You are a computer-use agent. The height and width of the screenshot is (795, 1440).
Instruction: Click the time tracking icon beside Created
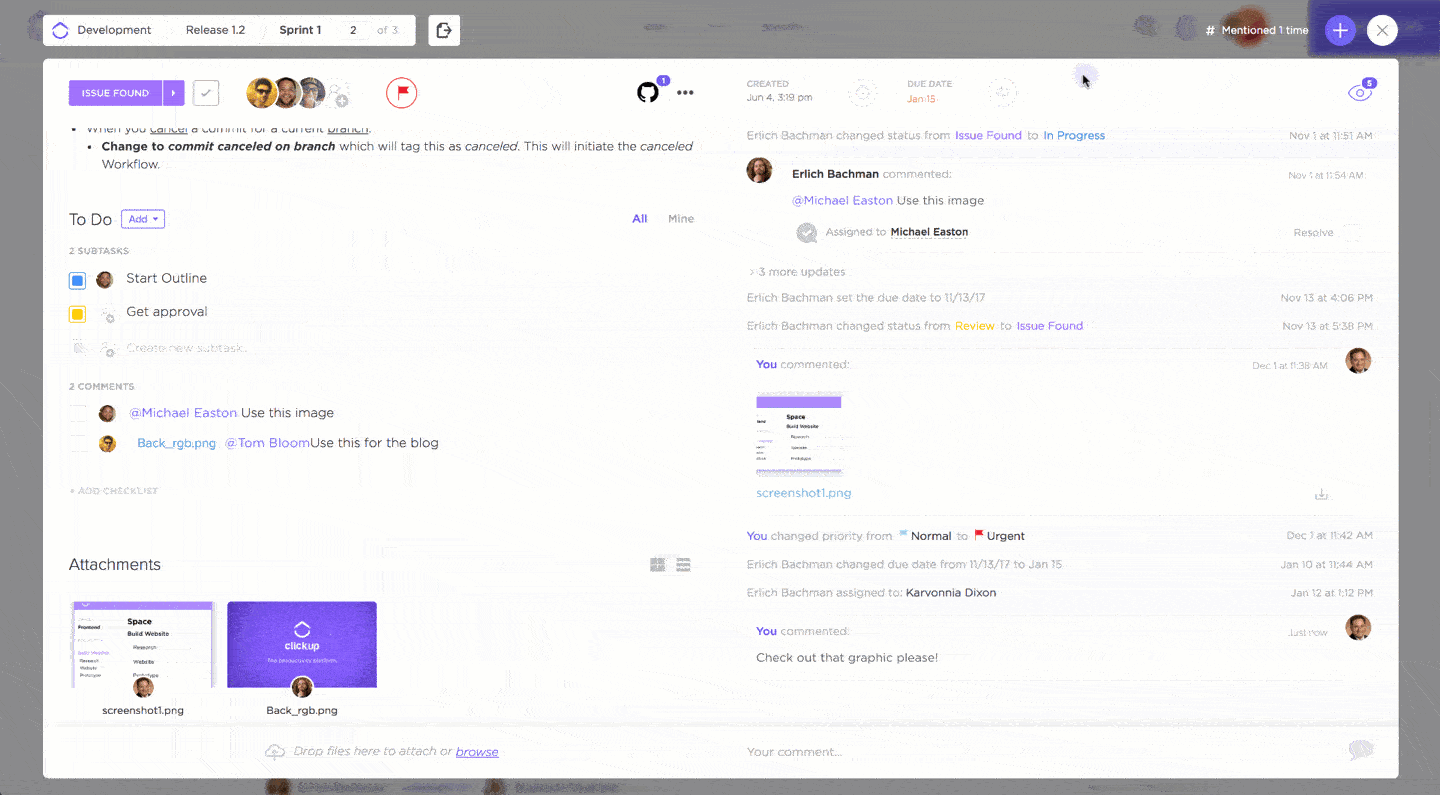[862, 93]
